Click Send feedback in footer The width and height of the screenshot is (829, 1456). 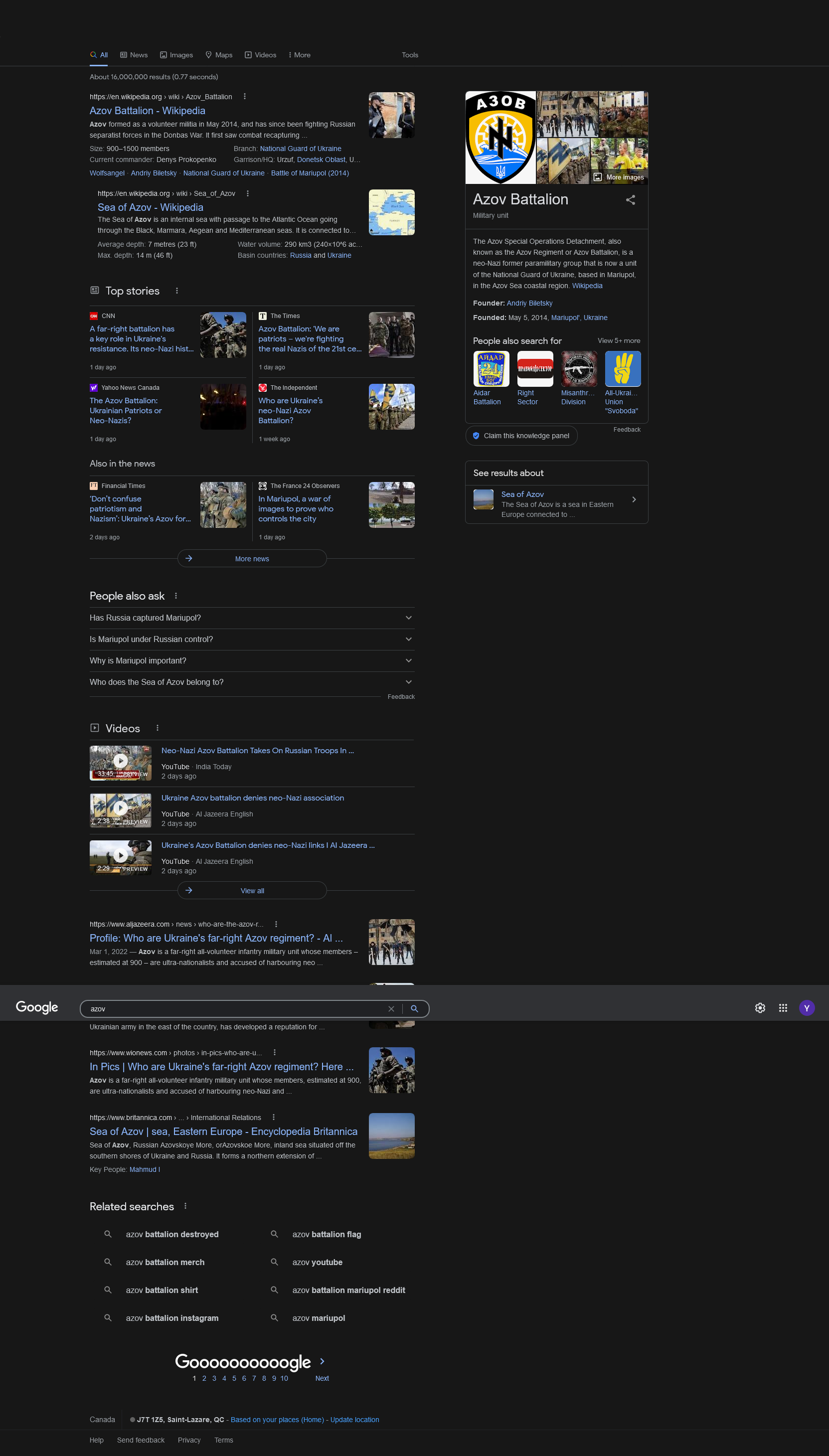(141, 1440)
